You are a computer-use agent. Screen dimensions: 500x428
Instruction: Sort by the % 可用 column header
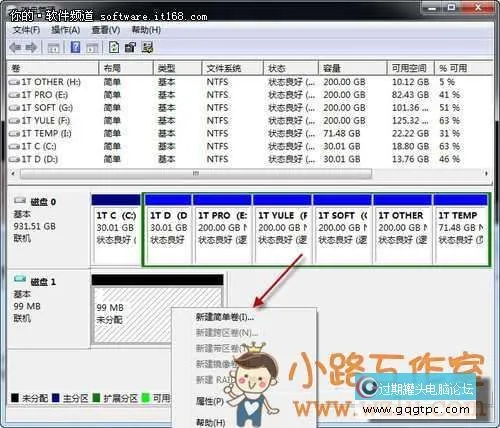[x=463, y=68]
